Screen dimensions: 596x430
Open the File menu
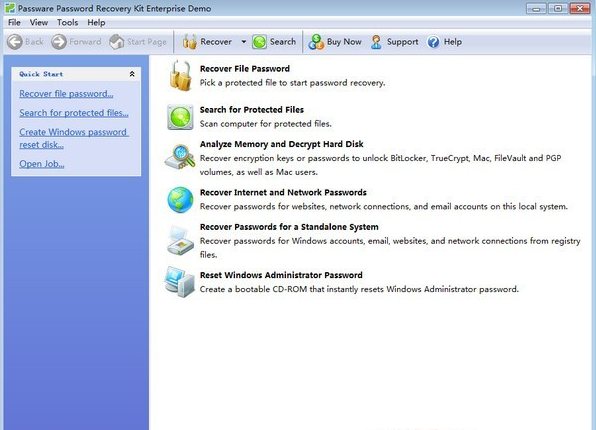[x=14, y=22]
